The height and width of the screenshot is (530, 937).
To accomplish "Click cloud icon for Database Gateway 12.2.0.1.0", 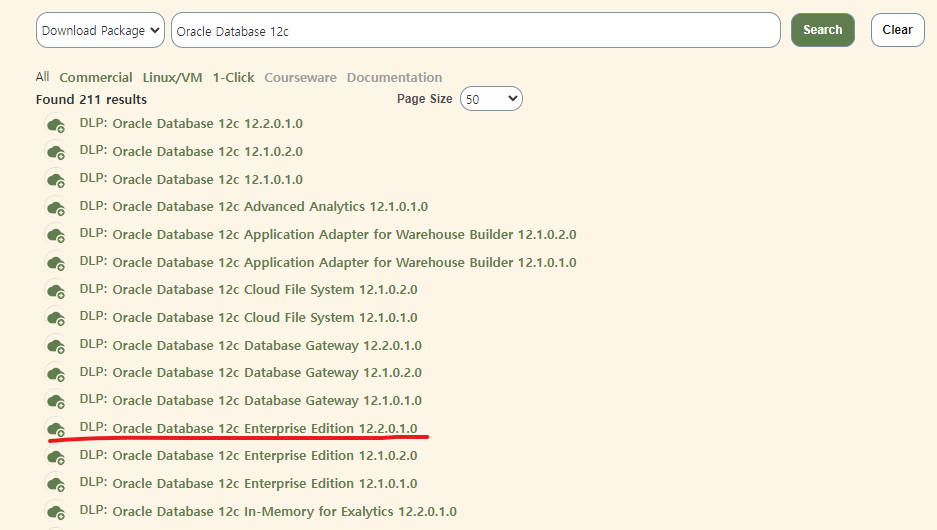I will pyautogui.click(x=56, y=346).
